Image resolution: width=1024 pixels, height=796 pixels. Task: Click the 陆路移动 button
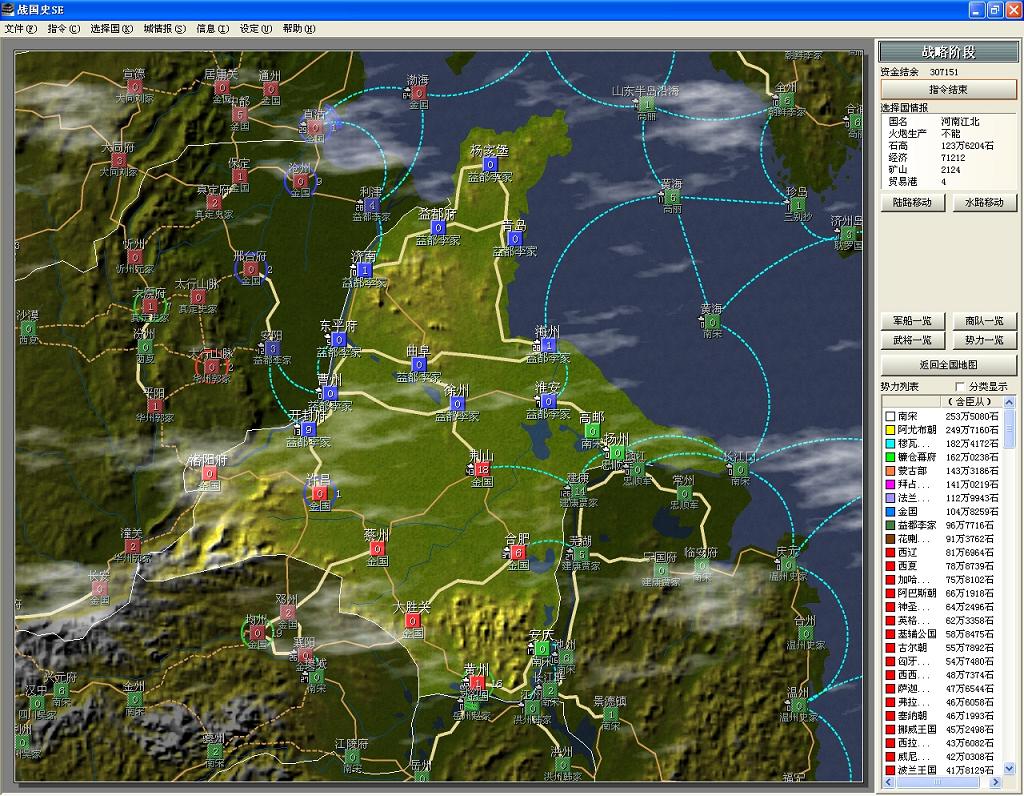point(912,203)
